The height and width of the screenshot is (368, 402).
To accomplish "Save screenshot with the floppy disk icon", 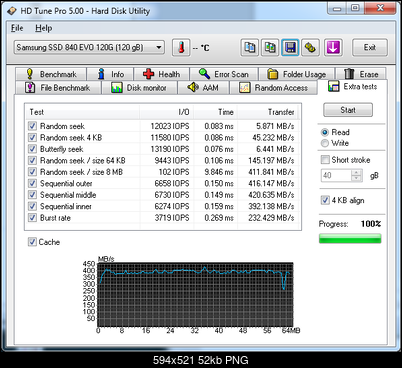I will click(x=290, y=47).
